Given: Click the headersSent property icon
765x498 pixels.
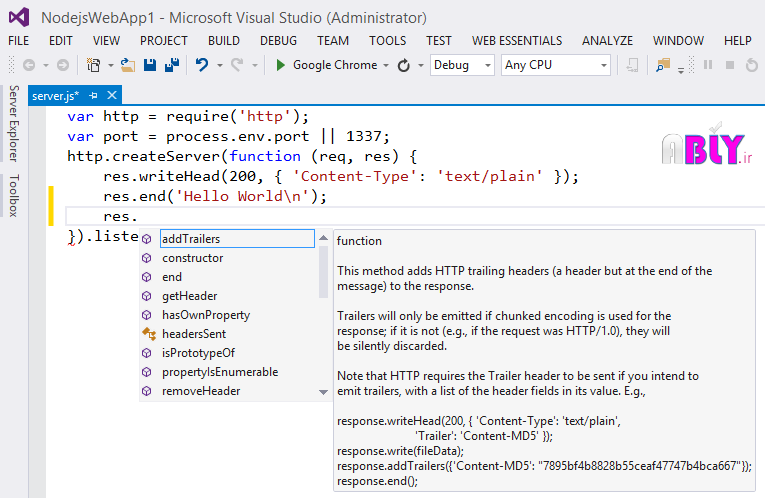Looking at the screenshot, I should click(x=149, y=334).
